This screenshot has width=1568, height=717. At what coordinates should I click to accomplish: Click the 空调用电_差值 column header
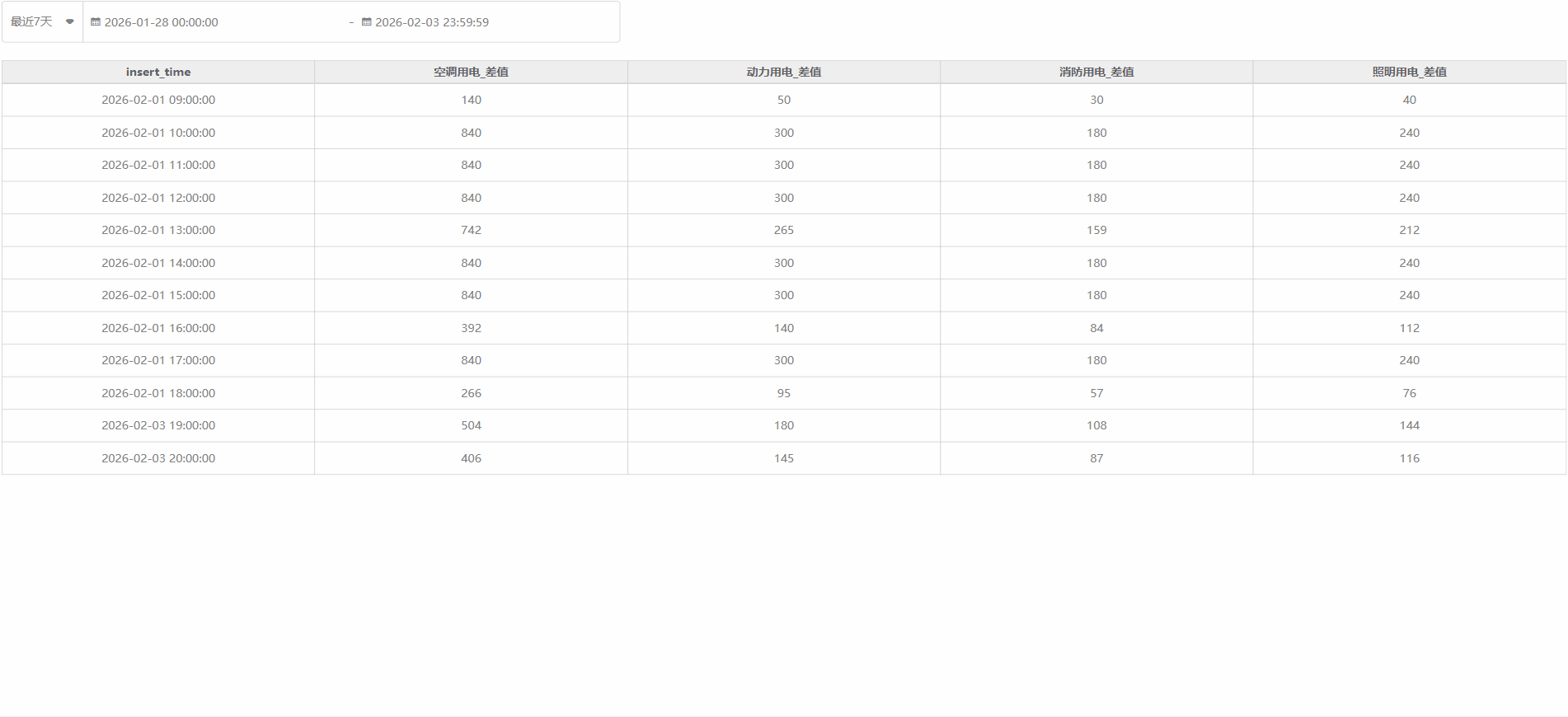click(471, 73)
